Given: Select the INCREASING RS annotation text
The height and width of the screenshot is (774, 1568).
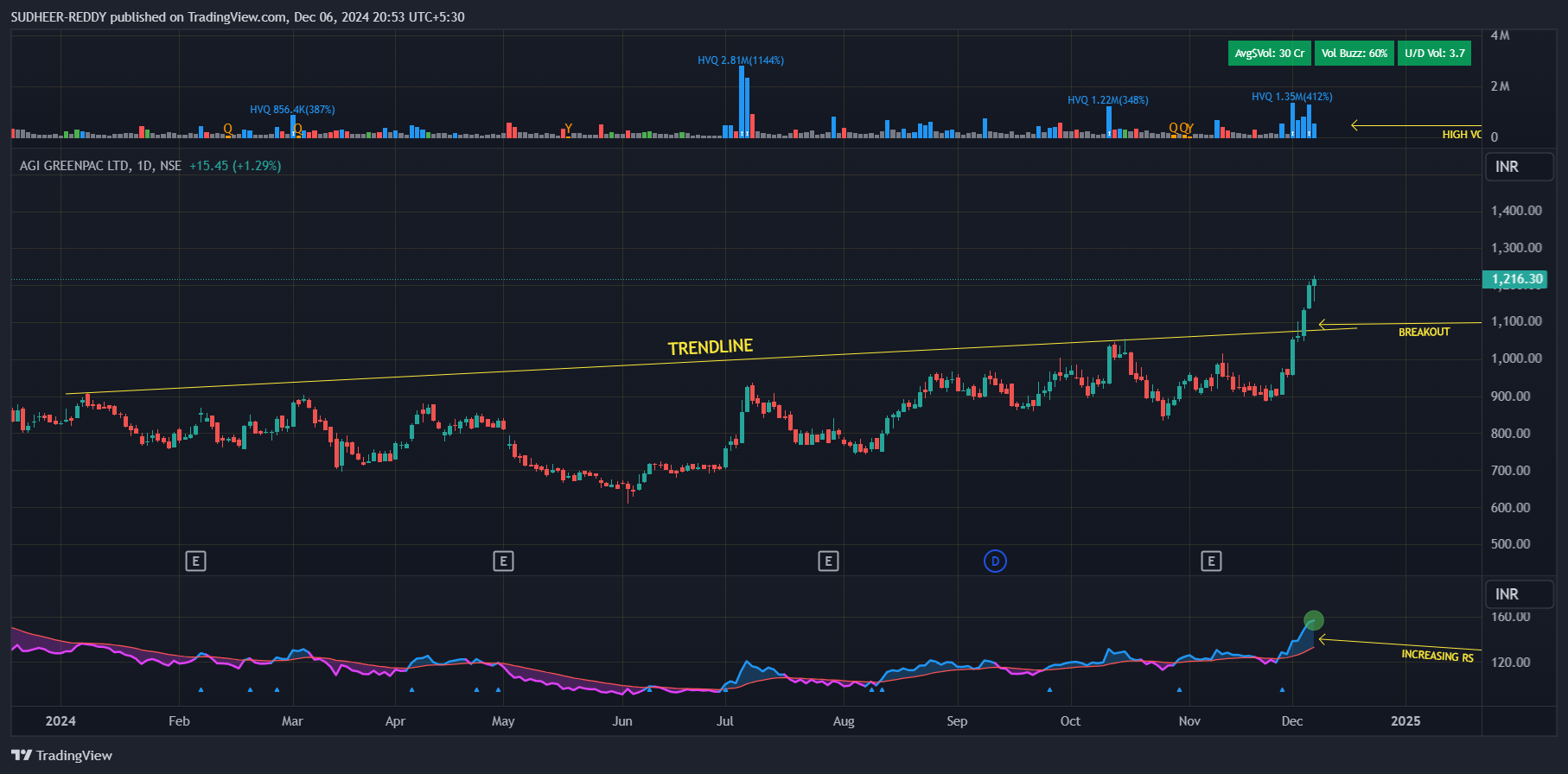Looking at the screenshot, I should point(1437,656).
